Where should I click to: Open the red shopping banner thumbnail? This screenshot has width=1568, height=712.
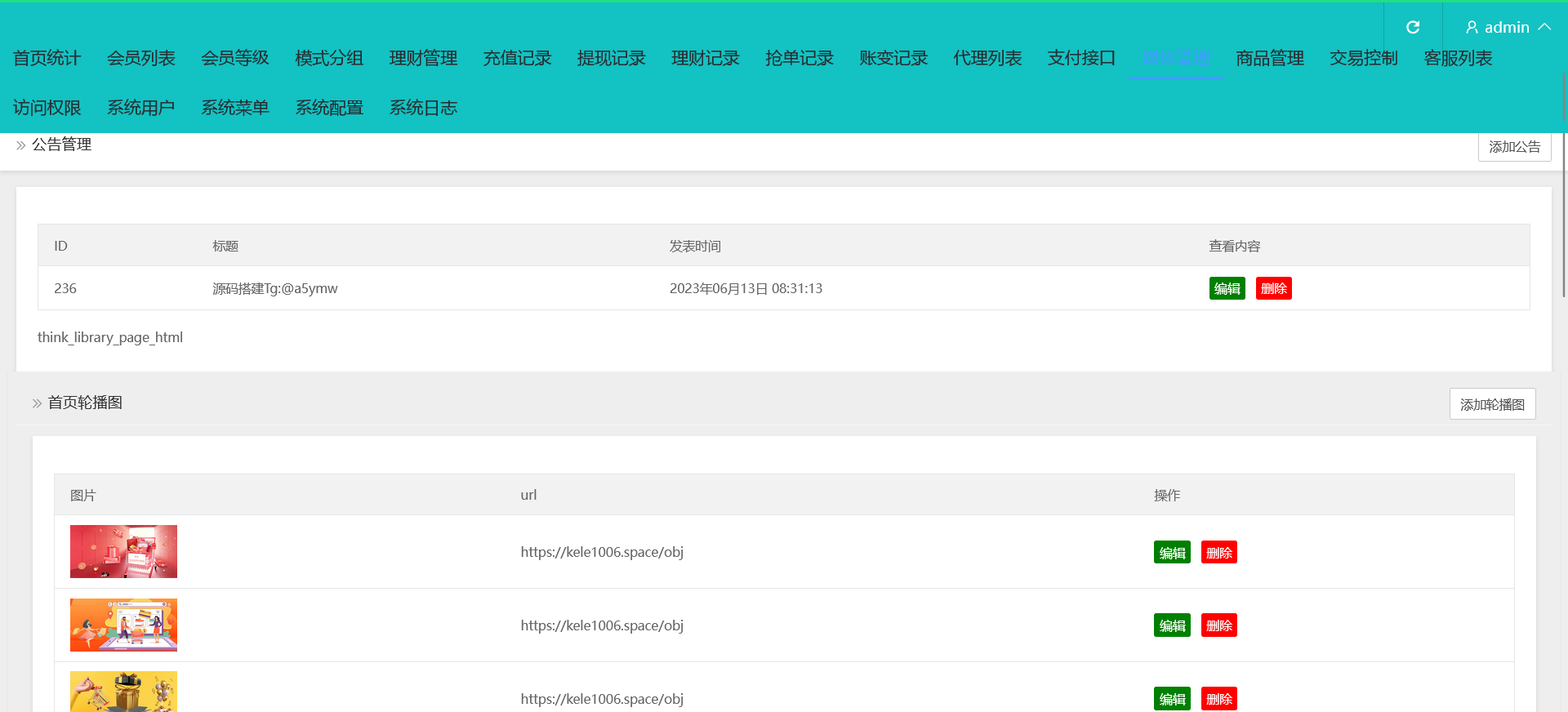pos(123,552)
